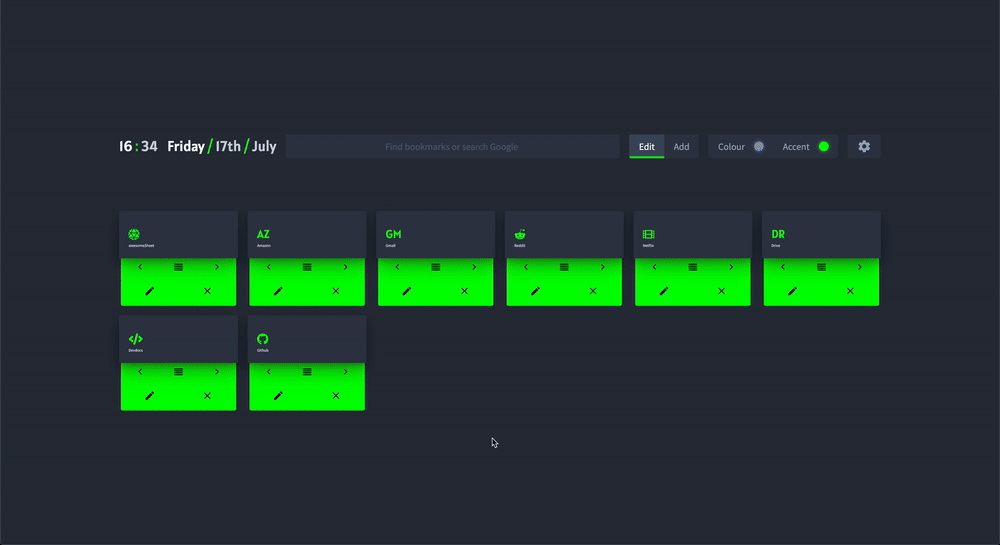The image size is (1000, 545).
Task: Open the Colour picker swatch
Action: pos(759,147)
